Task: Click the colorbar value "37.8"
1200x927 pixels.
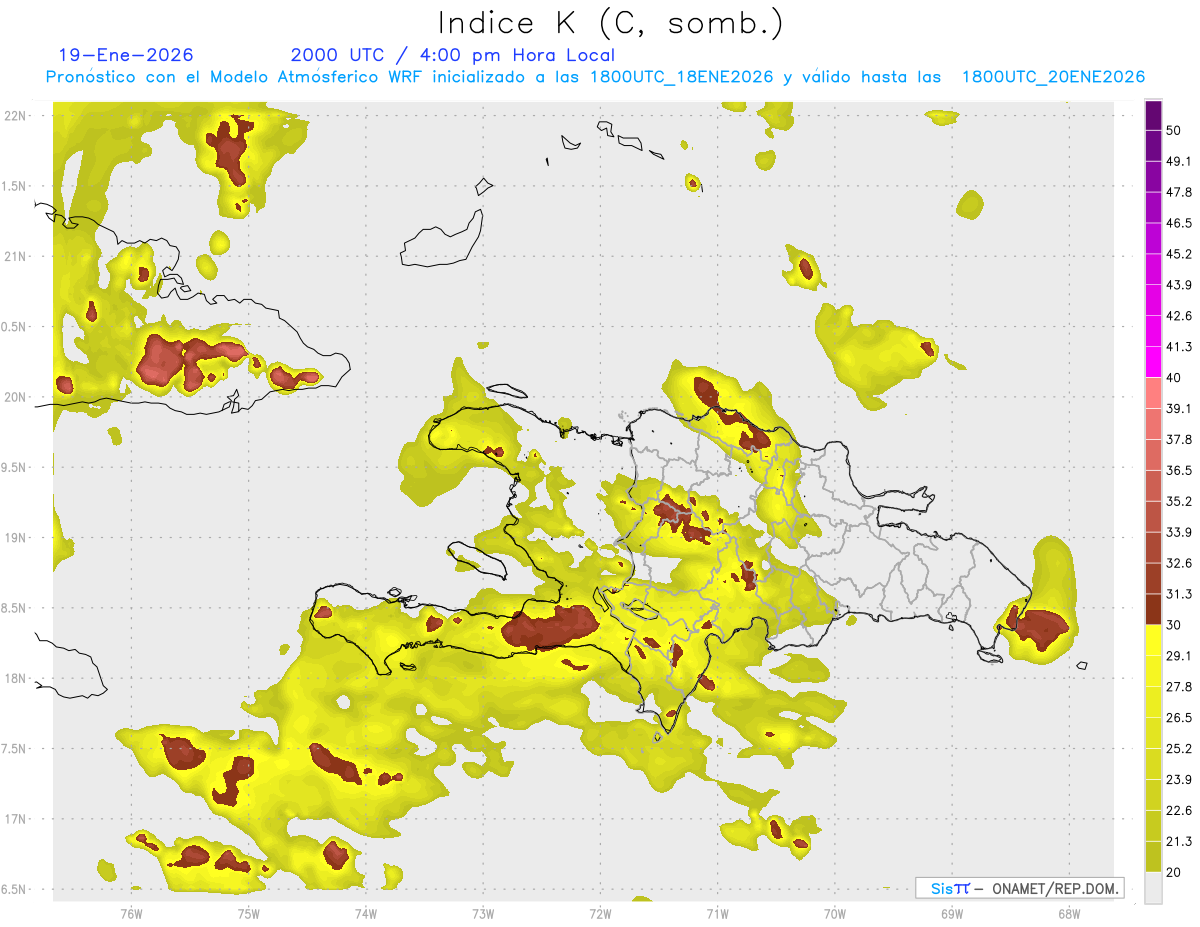Action: pos(1179,439)
